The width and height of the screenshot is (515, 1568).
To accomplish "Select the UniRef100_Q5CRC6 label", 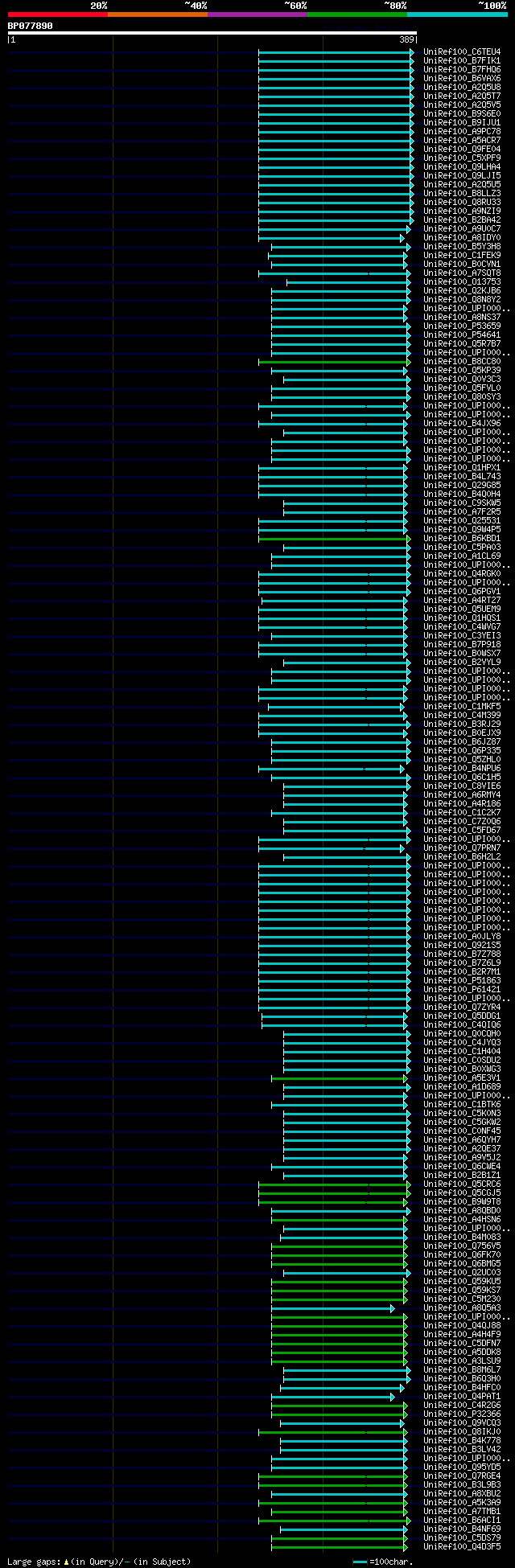I will 462,1184.
